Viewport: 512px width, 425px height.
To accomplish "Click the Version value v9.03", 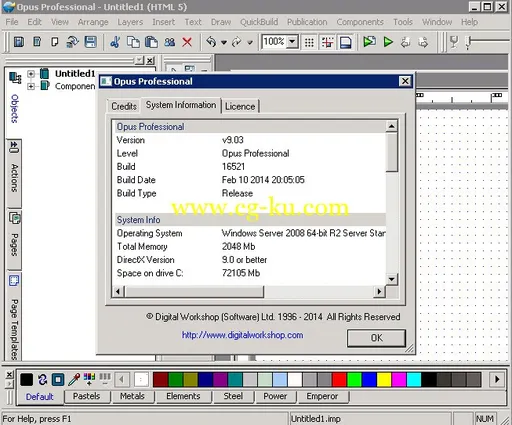I will point(233,140).
